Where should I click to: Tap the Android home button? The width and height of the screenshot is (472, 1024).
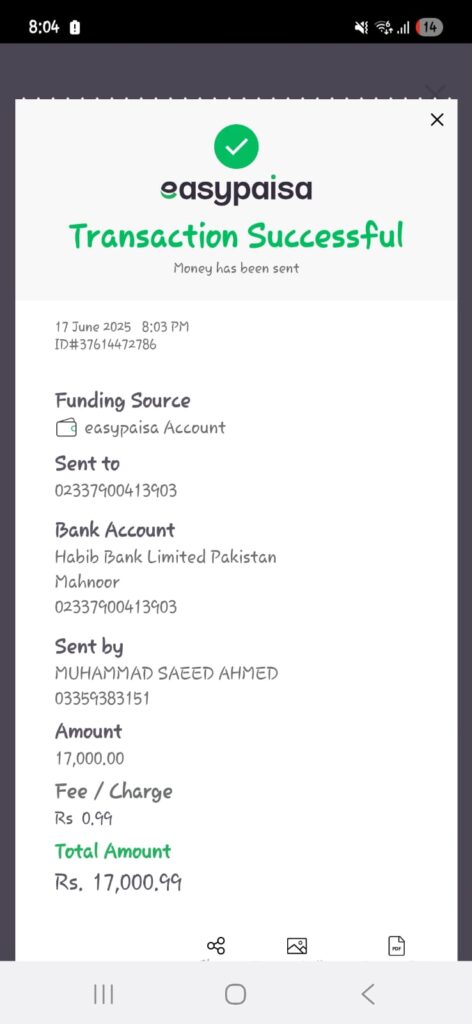(x=235, y=994)
